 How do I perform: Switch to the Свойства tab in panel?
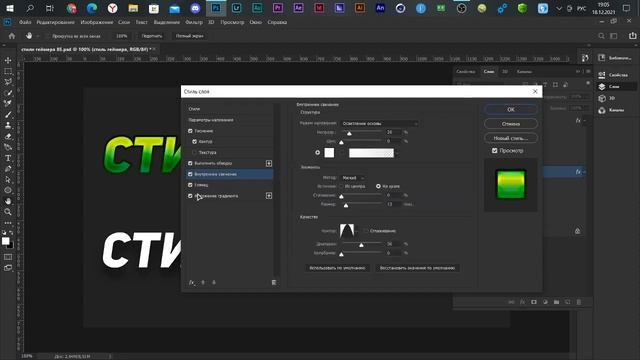(x=466, y=71)
